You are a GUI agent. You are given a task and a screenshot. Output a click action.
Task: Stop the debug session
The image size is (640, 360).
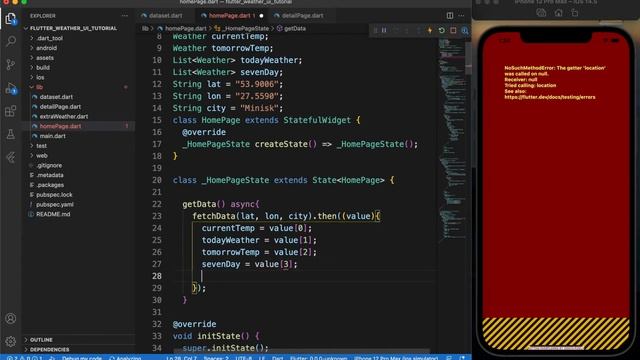(x=453, y=30)
